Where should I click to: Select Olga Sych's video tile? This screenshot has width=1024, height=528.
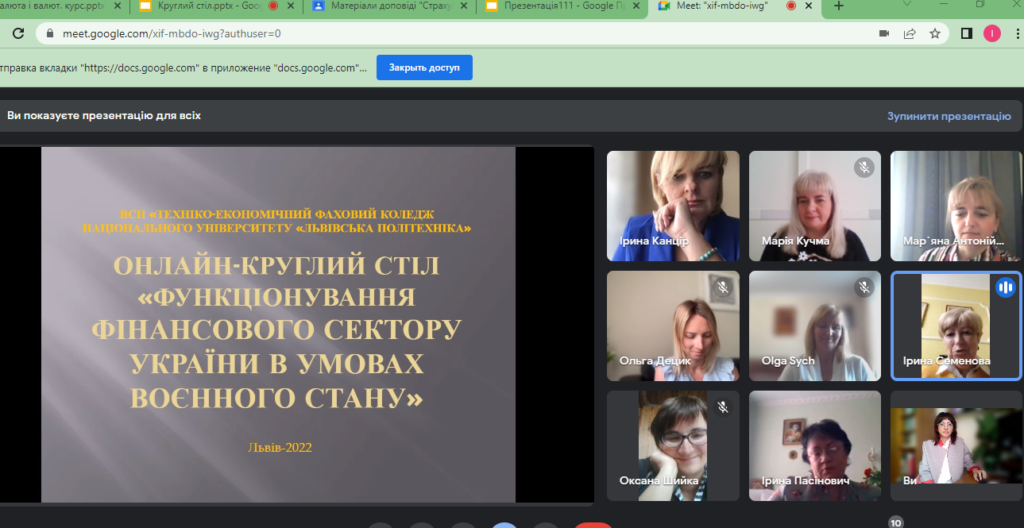pos(814,326)
